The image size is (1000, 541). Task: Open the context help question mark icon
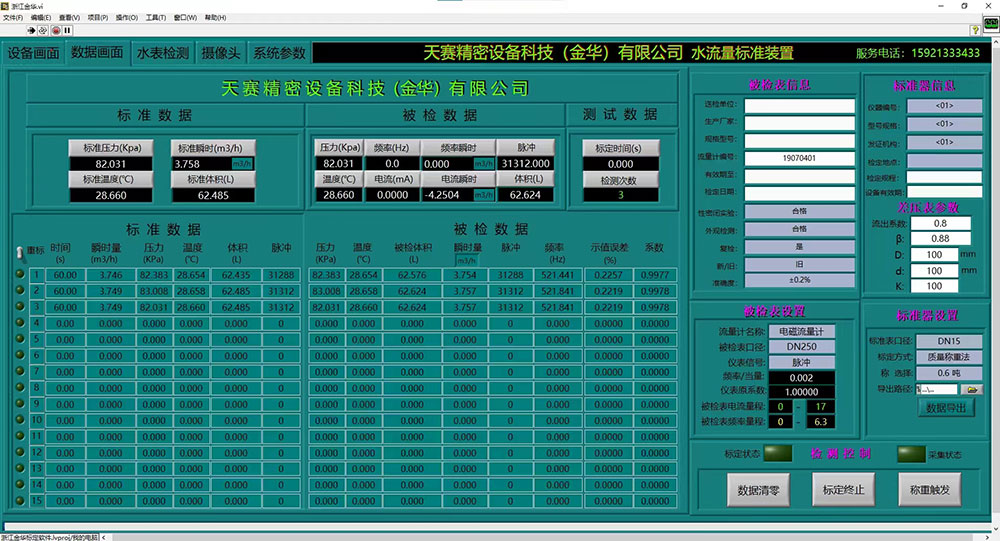975,30
